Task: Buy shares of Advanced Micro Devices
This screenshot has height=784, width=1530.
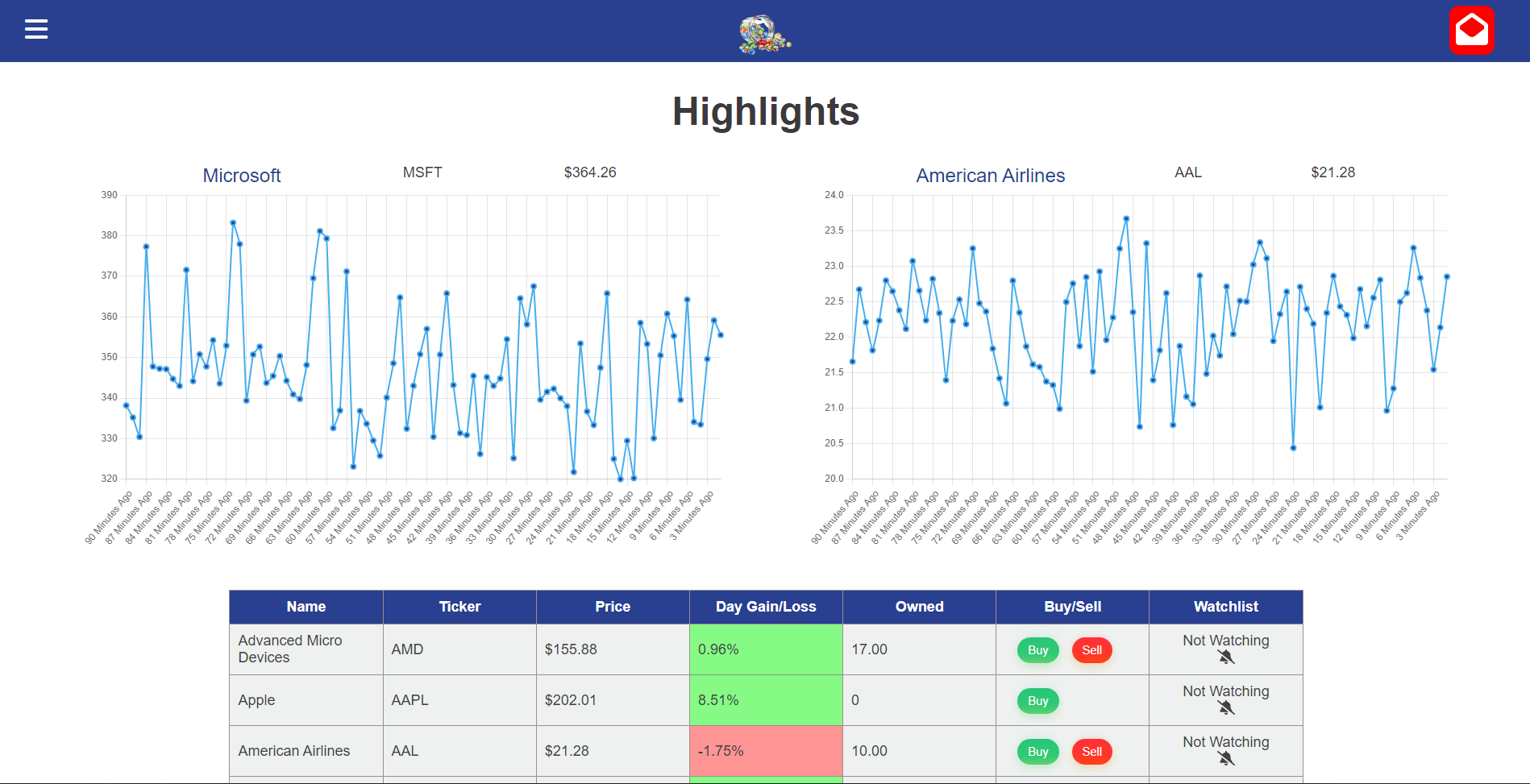Action: tap(1037, 649)
